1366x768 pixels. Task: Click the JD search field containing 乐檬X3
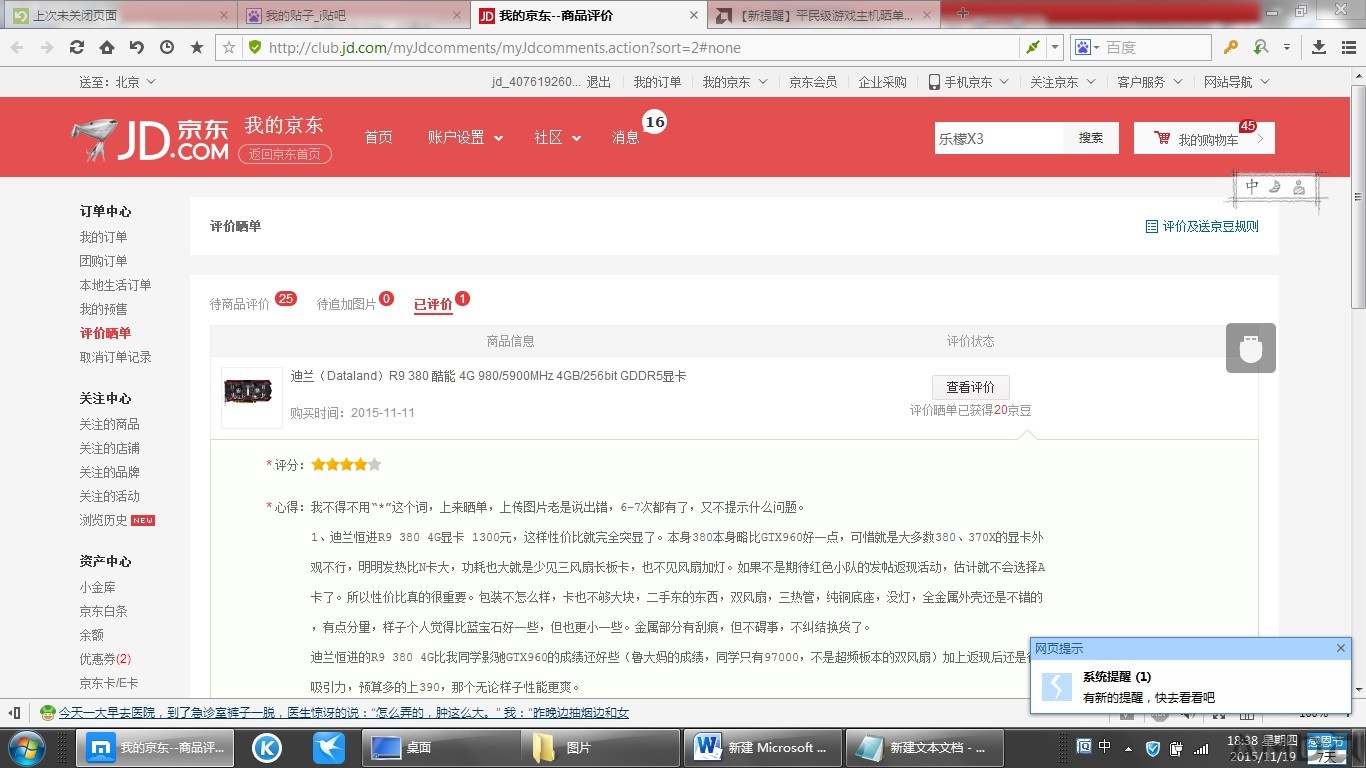pos(998,138)
